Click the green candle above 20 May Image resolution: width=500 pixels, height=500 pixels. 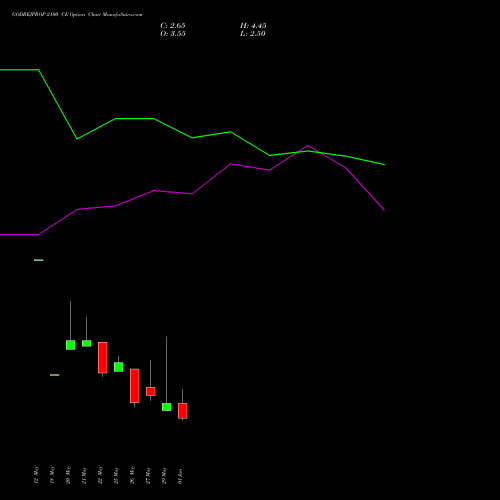[70, 345]
